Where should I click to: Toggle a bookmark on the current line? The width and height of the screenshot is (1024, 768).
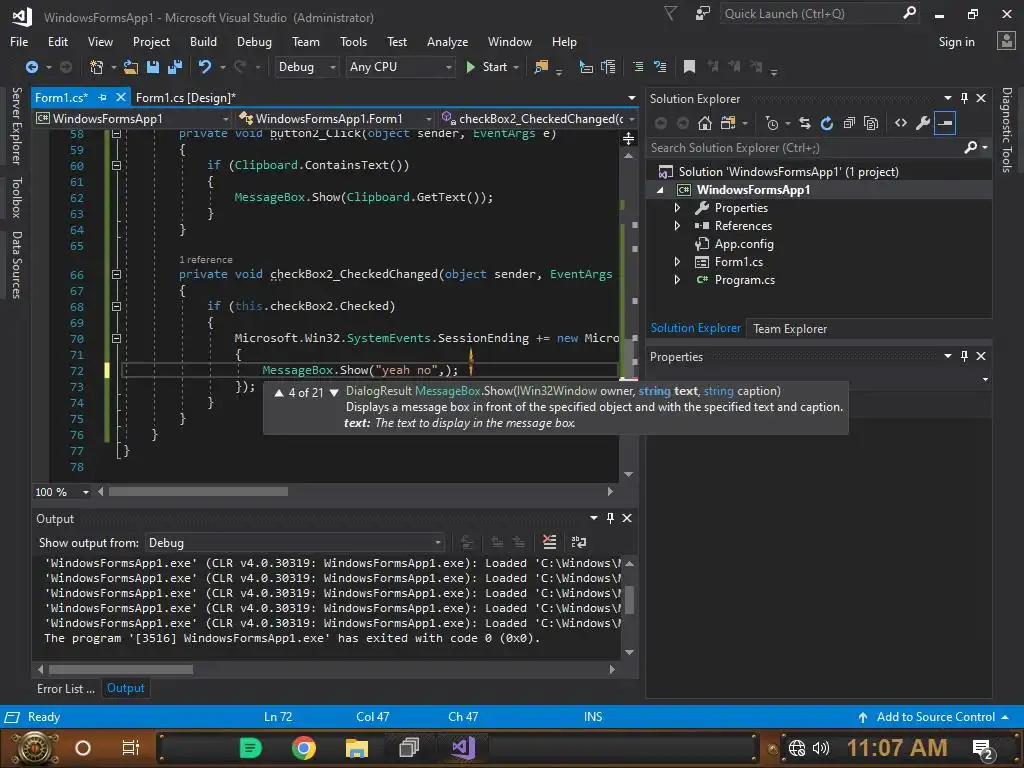689,67
